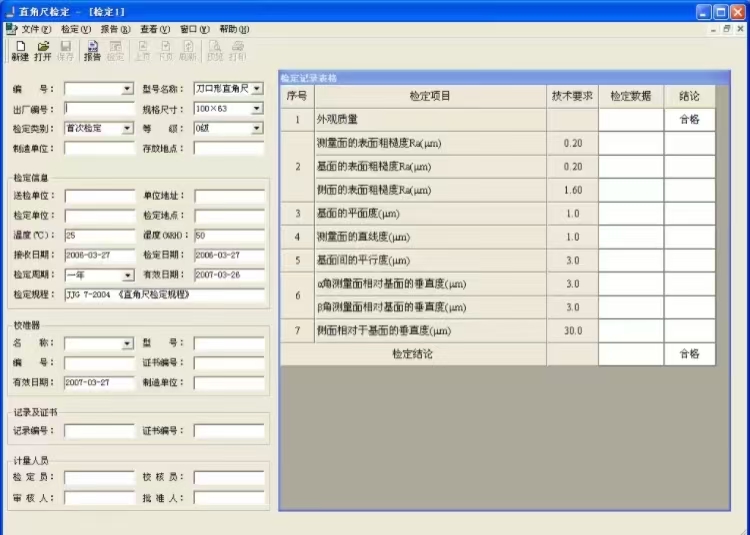Expand the 校准器 名称 dropdown

[127, 343]
